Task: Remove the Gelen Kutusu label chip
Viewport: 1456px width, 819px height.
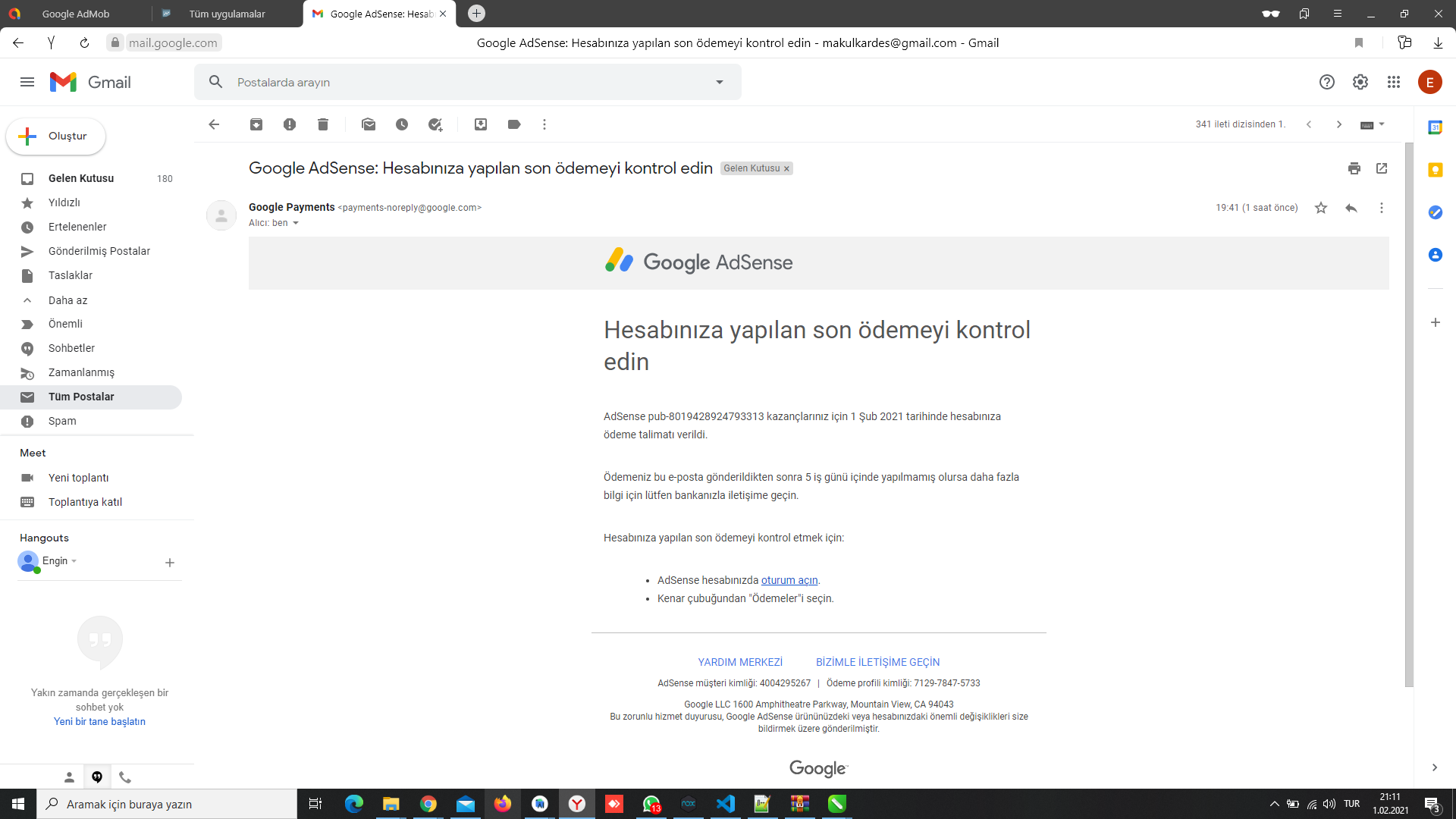Action: click(786, 169)
